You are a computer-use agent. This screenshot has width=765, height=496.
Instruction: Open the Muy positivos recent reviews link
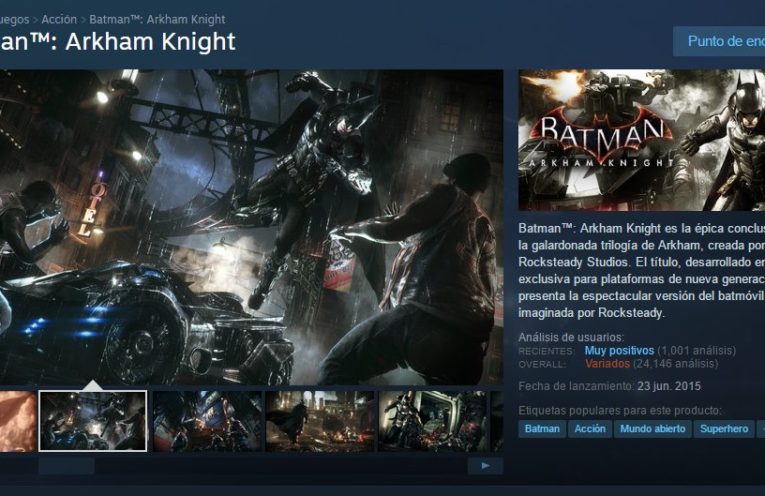[619, 351]
